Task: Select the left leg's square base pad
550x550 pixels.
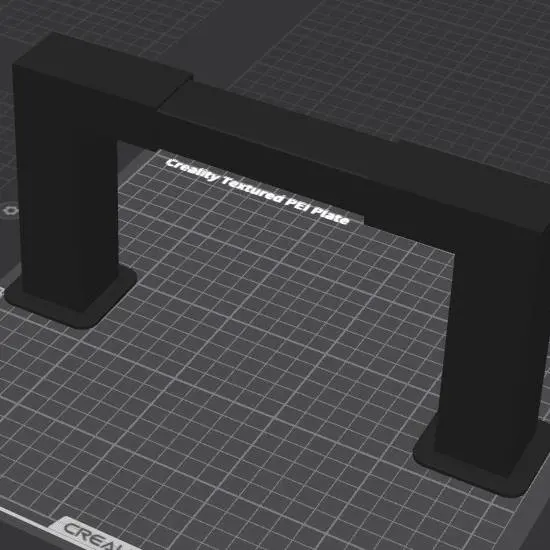Action: [70, 298]
